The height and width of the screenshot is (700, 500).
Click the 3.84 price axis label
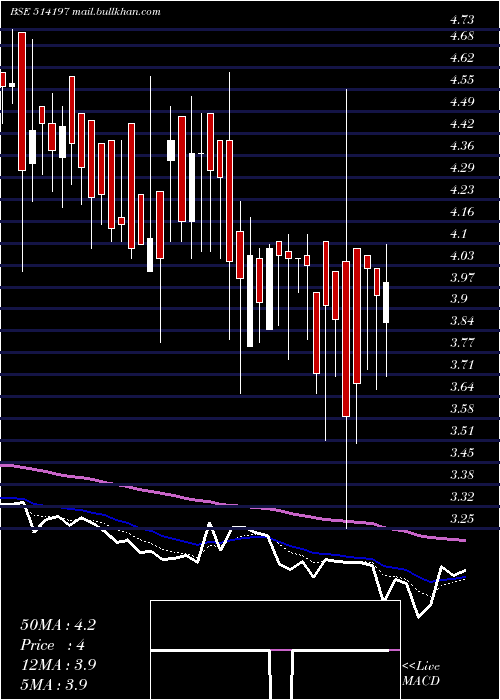pos(462,321)
